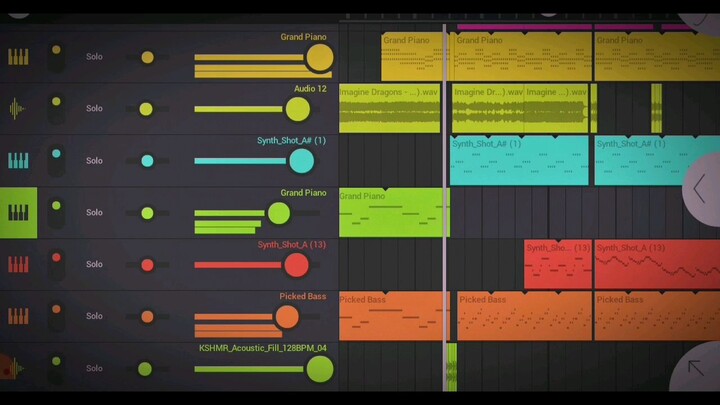Screen dimensions: 720x405
Task: Click the 'Synth_Shot_A# (1)' track name label
Action: pyautogui.click(x=292, y=141)
